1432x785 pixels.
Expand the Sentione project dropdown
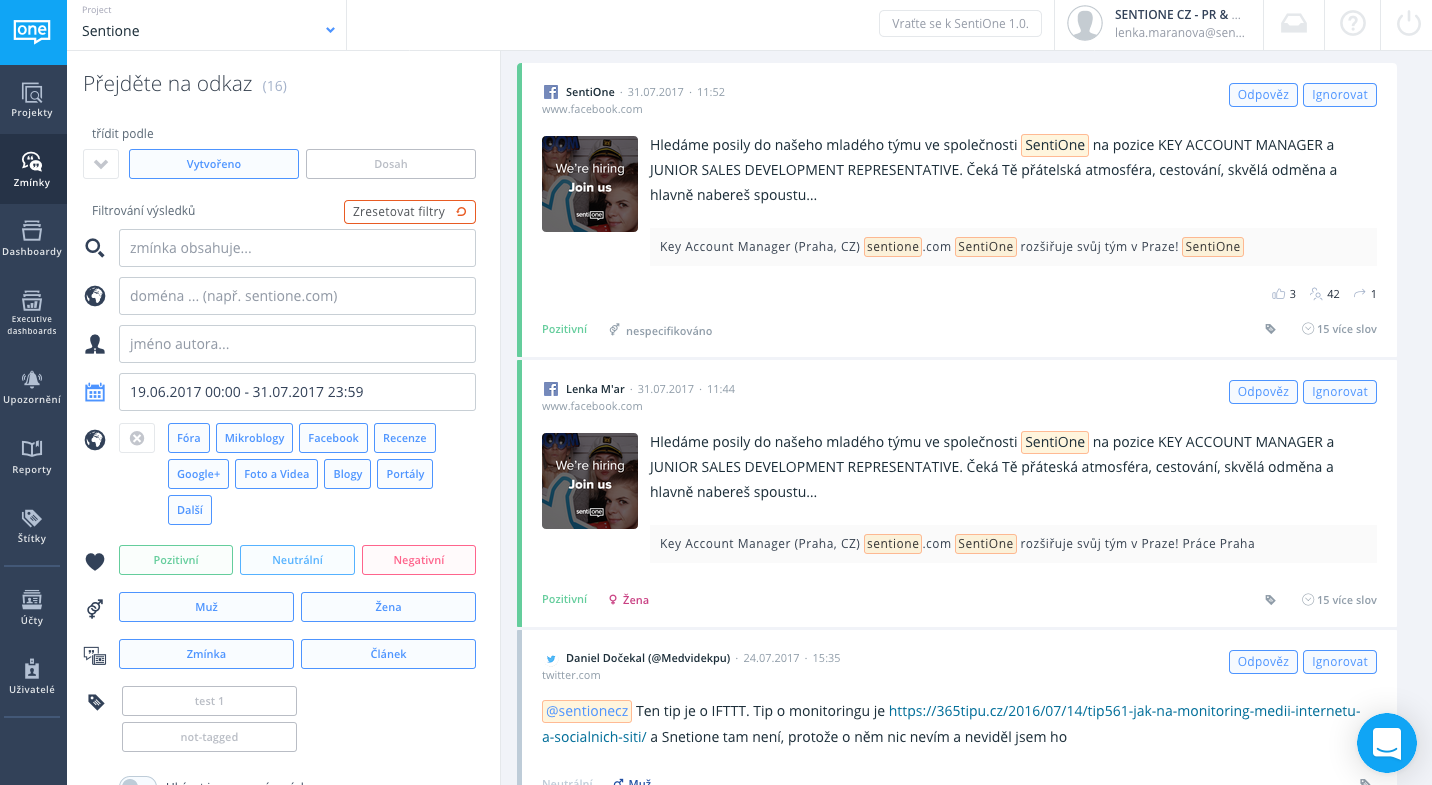[x=330, y=31]
